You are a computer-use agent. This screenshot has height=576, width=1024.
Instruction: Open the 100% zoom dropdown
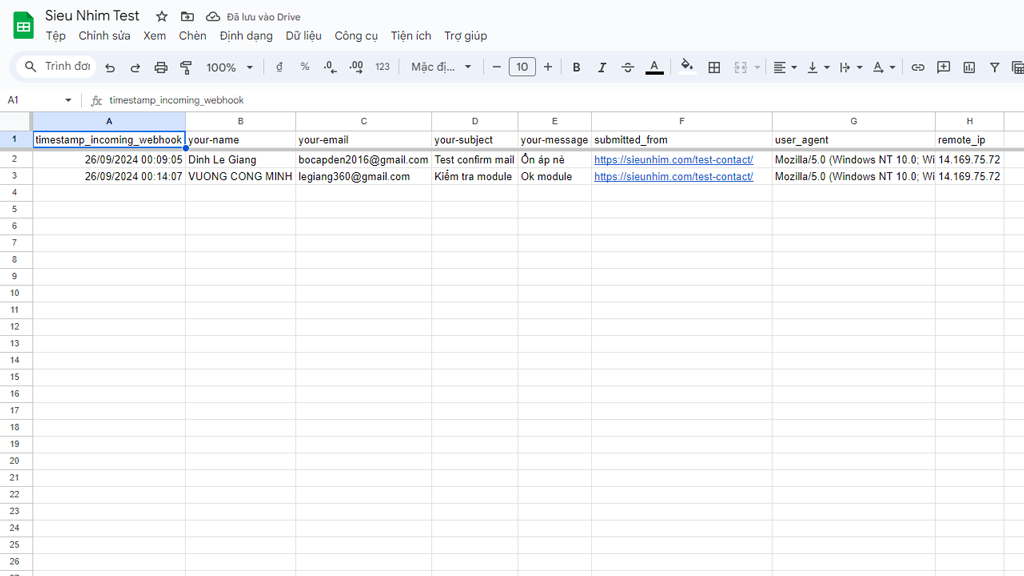pos(230,67)
